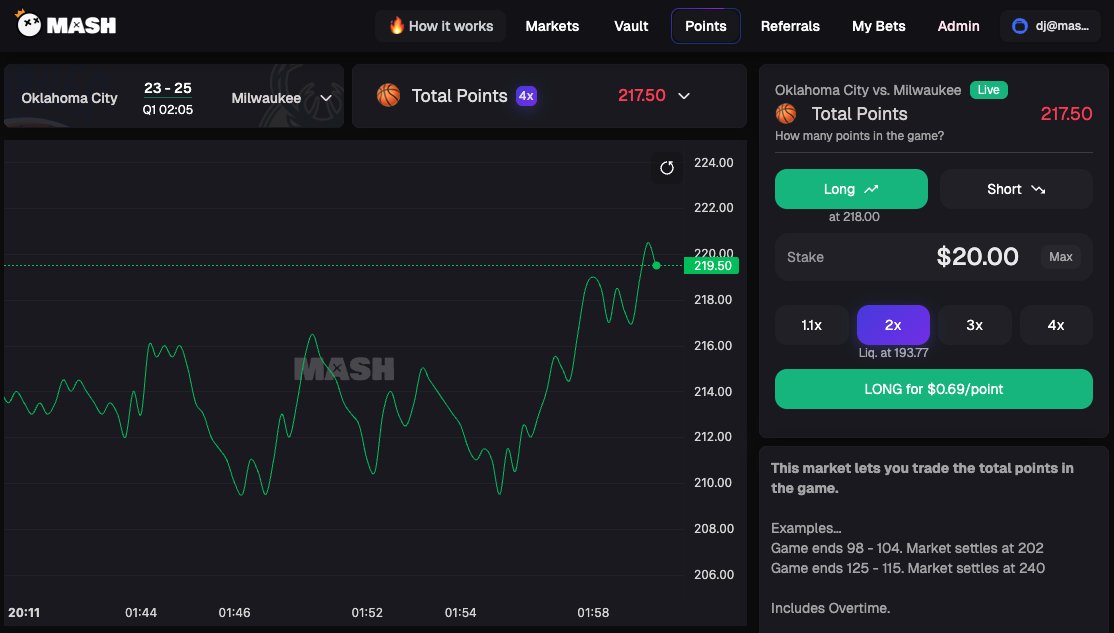Click the MASH logo icon
This screenshot has width=1114, height=633.
click(28, 24)
